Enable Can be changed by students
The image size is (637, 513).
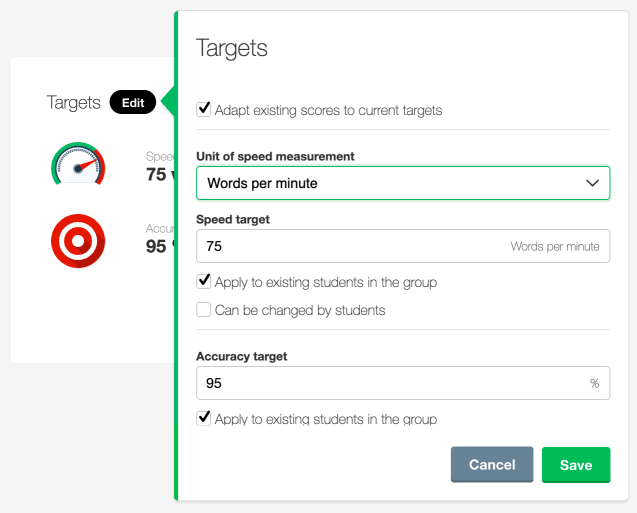click(x=204, y=310)
